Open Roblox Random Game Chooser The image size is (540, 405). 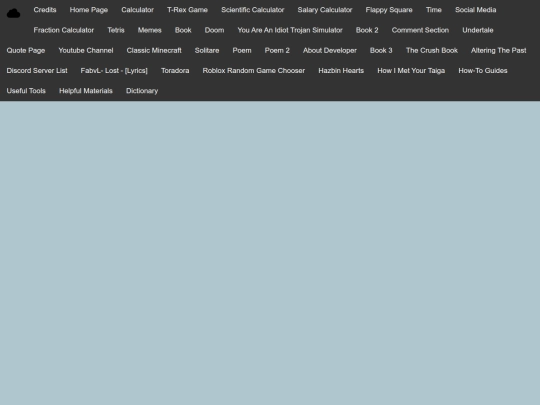click(x=254, y=71)
